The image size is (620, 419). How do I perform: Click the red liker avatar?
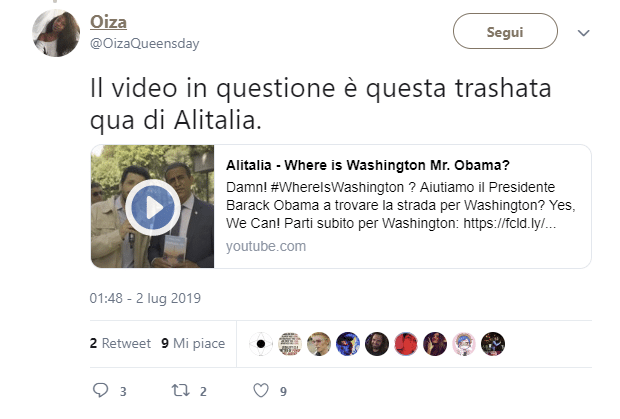406,344
